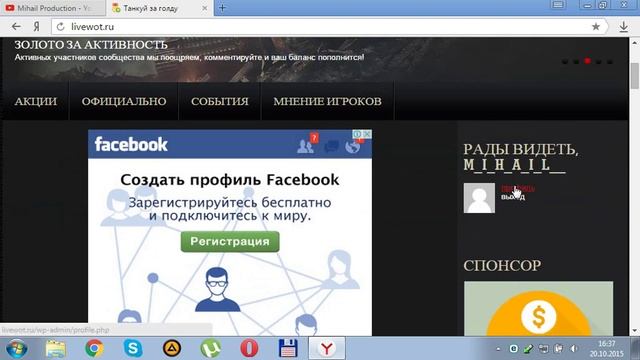The width and height of the screenshot is (640, 360).
Task: Bookmark the page with the star icon
Action: tap(596, 27)
